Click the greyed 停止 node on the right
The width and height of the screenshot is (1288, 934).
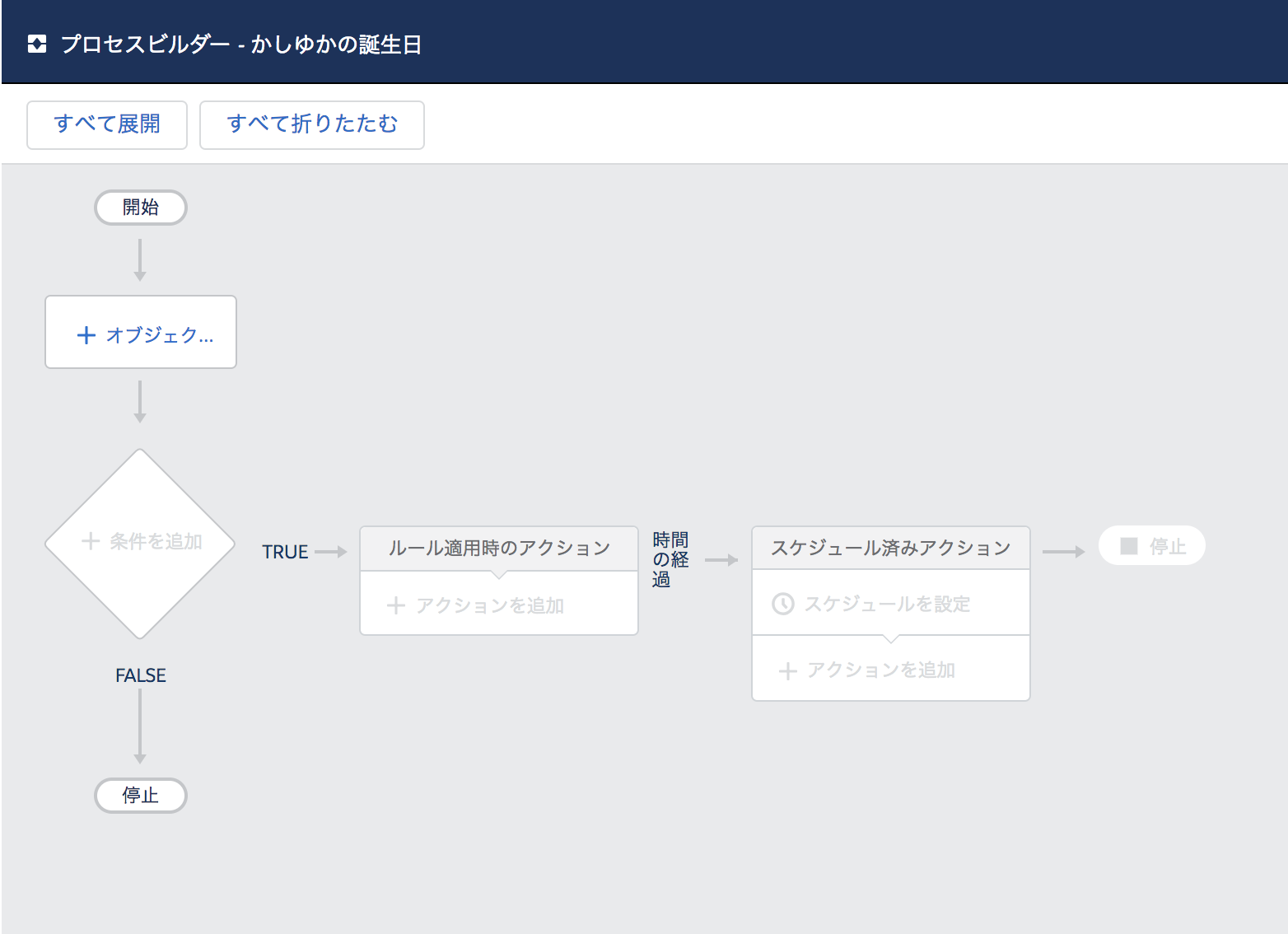(1152, 545)
